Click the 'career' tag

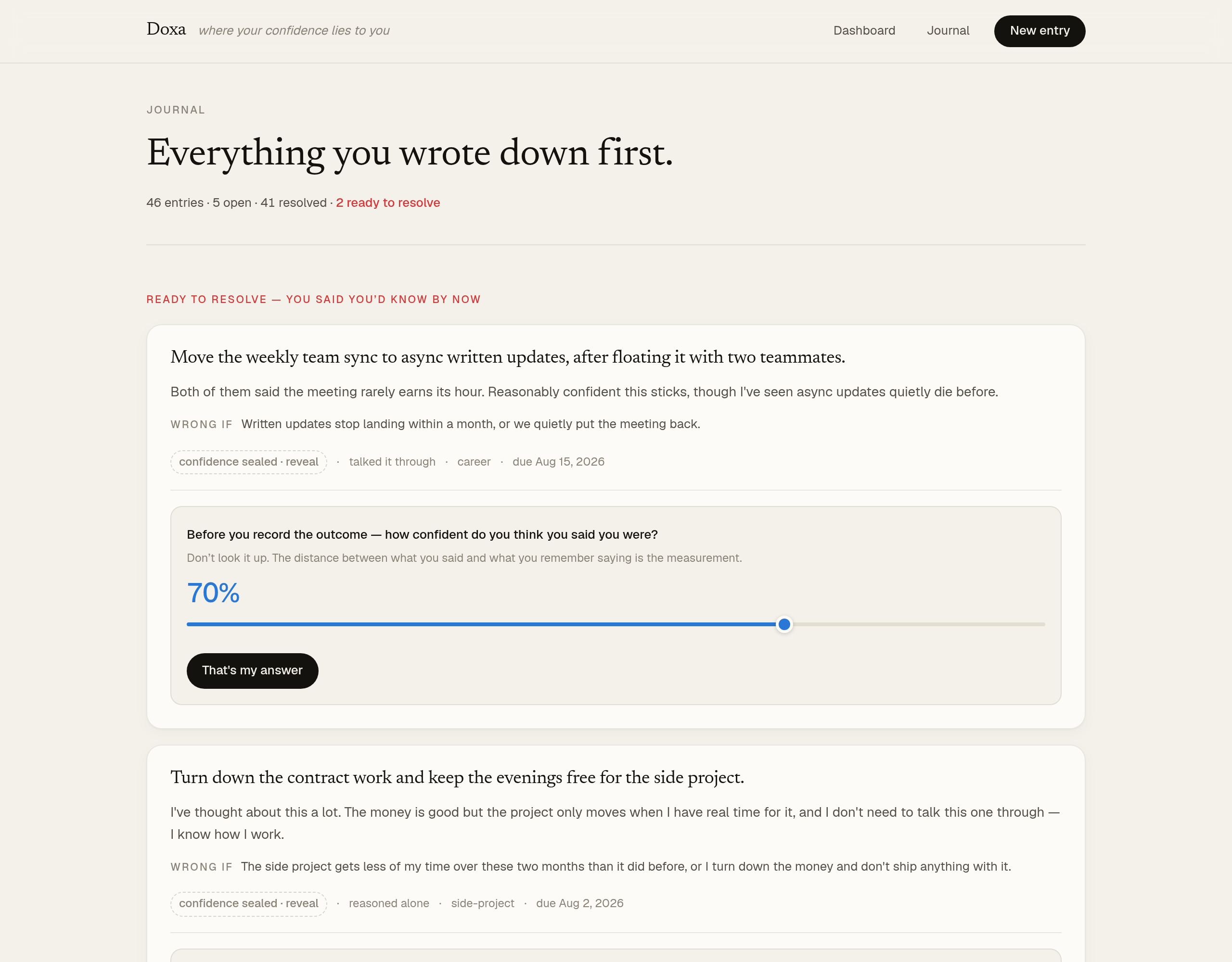tap(474, 462)
